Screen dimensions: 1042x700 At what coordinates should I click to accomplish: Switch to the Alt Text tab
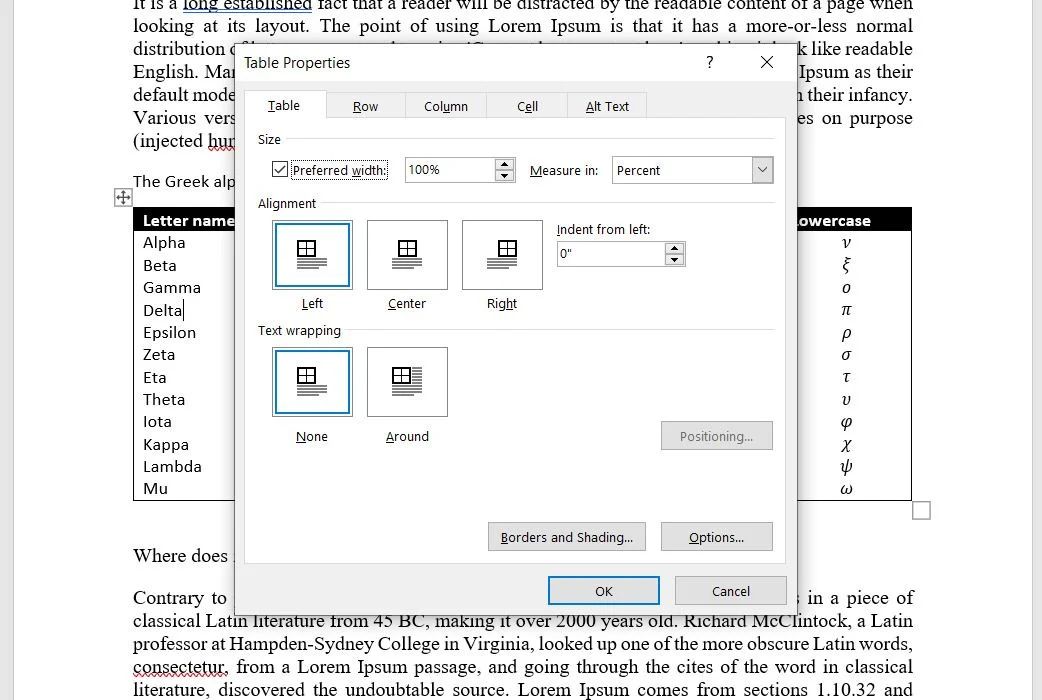coord(606,105)
